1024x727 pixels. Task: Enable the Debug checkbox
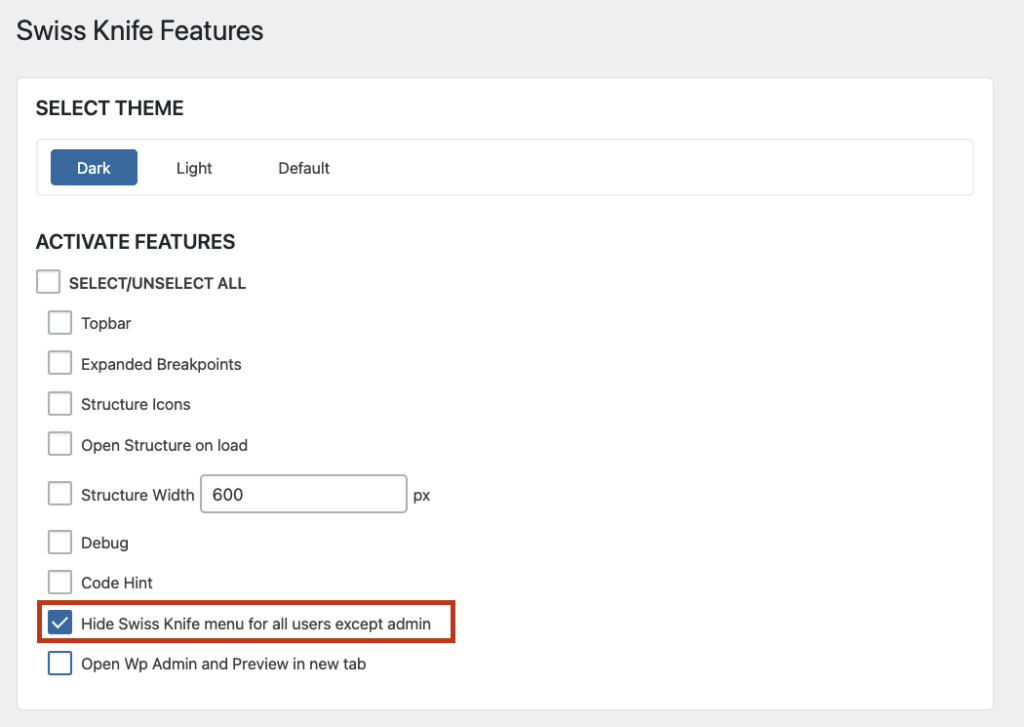[x=60, y=542]
